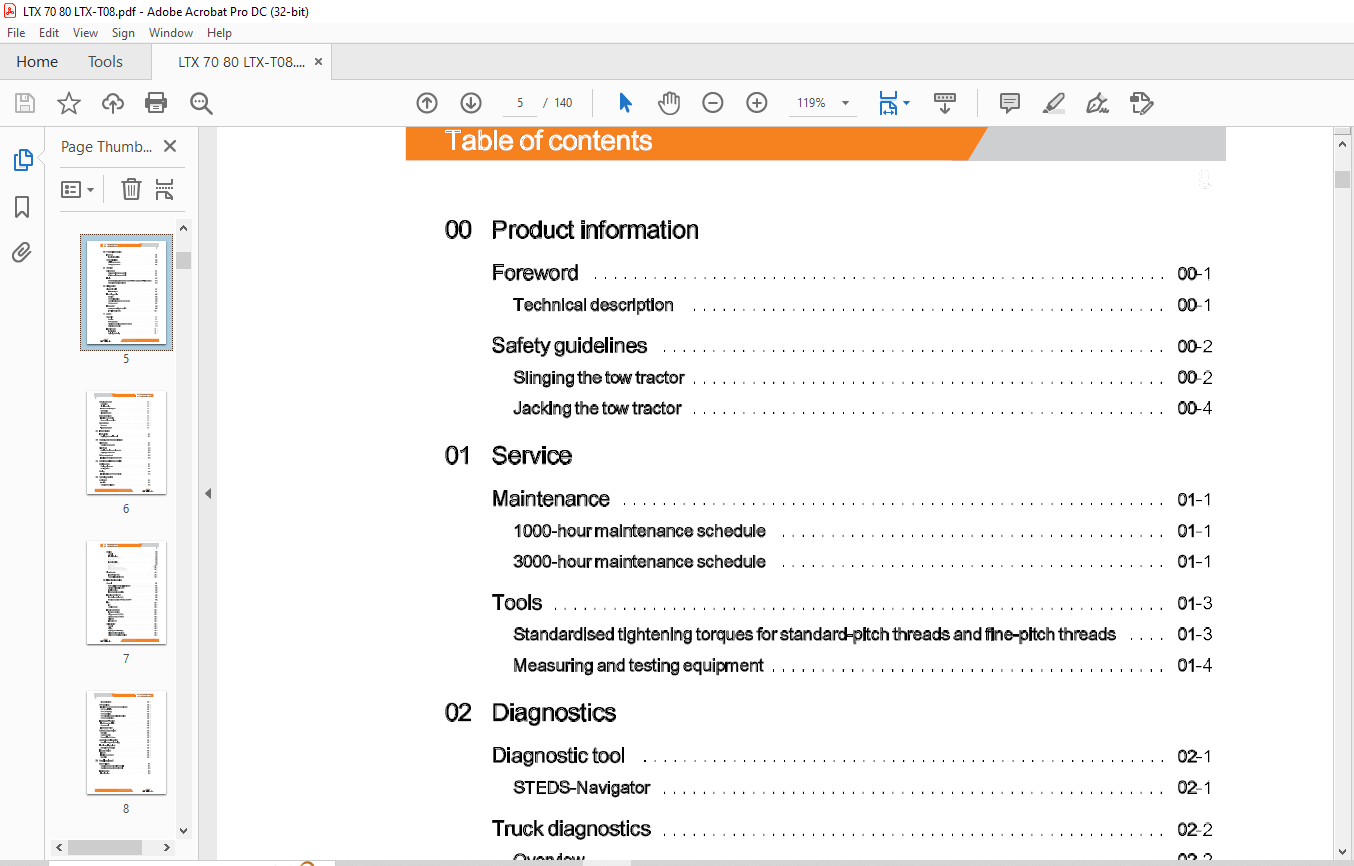Activate the Hand pan tool
Viewport: 1354px width, 866px height.
[669, 103]
